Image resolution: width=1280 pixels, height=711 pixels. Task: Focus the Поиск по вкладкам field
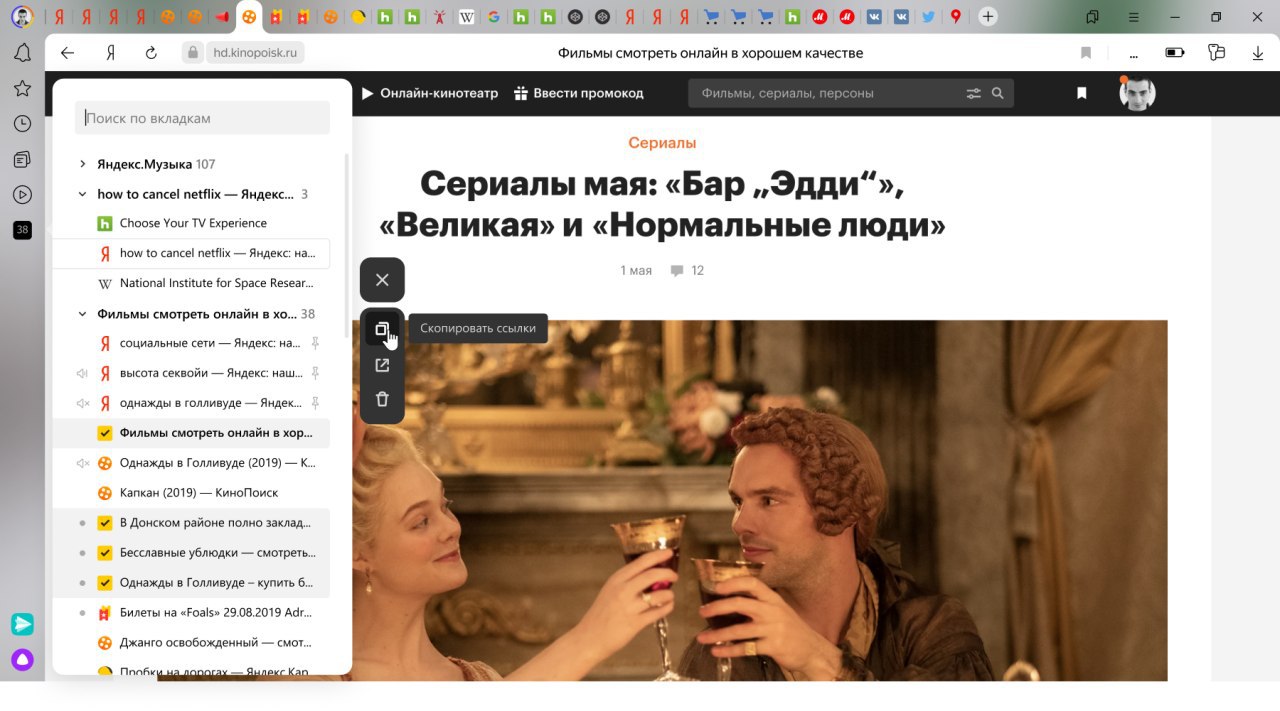pos(202,118)
